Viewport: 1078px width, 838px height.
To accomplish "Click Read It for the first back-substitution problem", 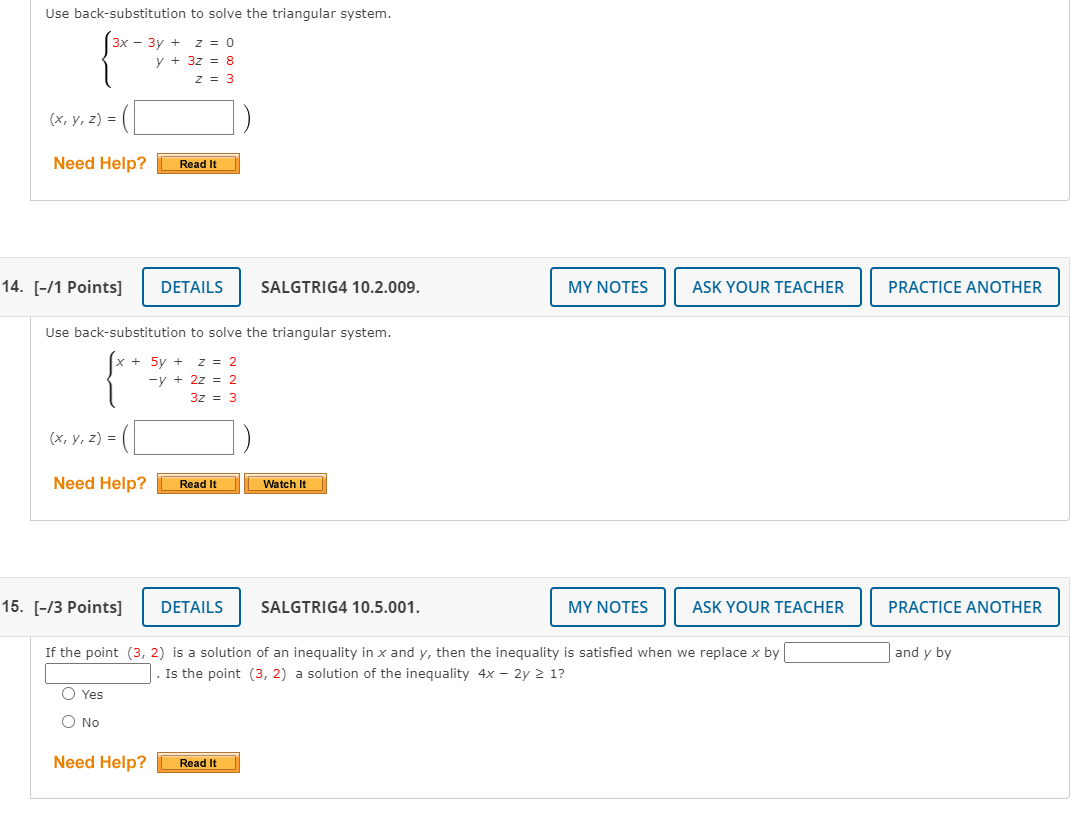I will pyautogui.click(x=198, y=163).
